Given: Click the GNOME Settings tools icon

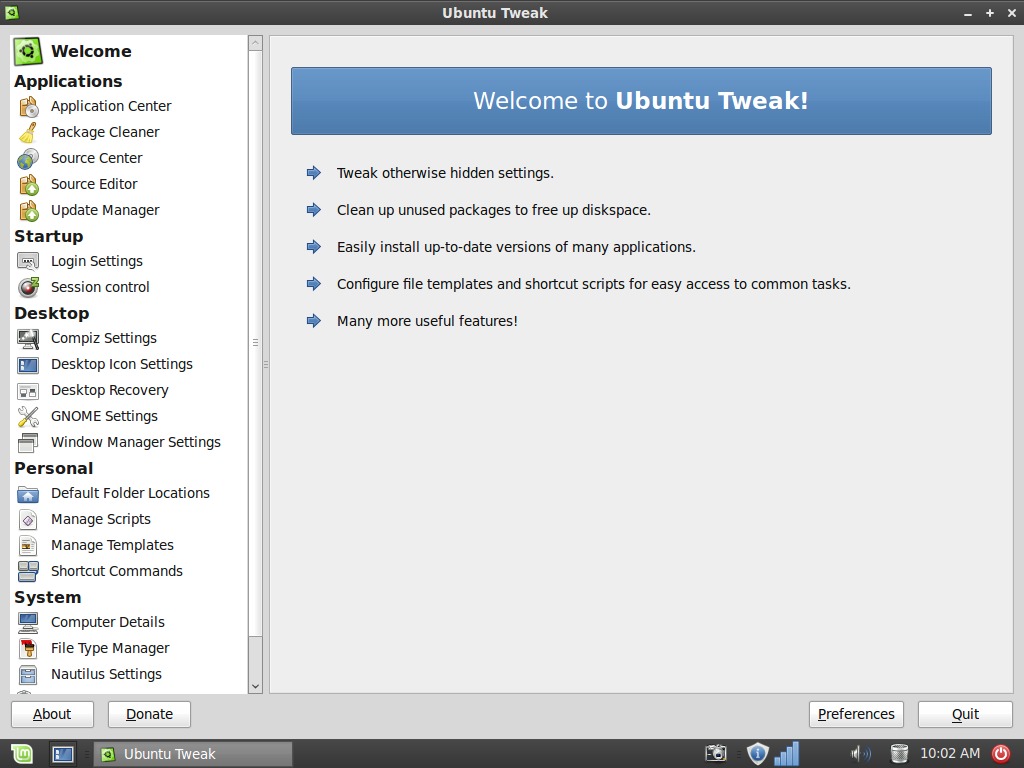Looking at the screenshot, I should (x=28, y=417).
